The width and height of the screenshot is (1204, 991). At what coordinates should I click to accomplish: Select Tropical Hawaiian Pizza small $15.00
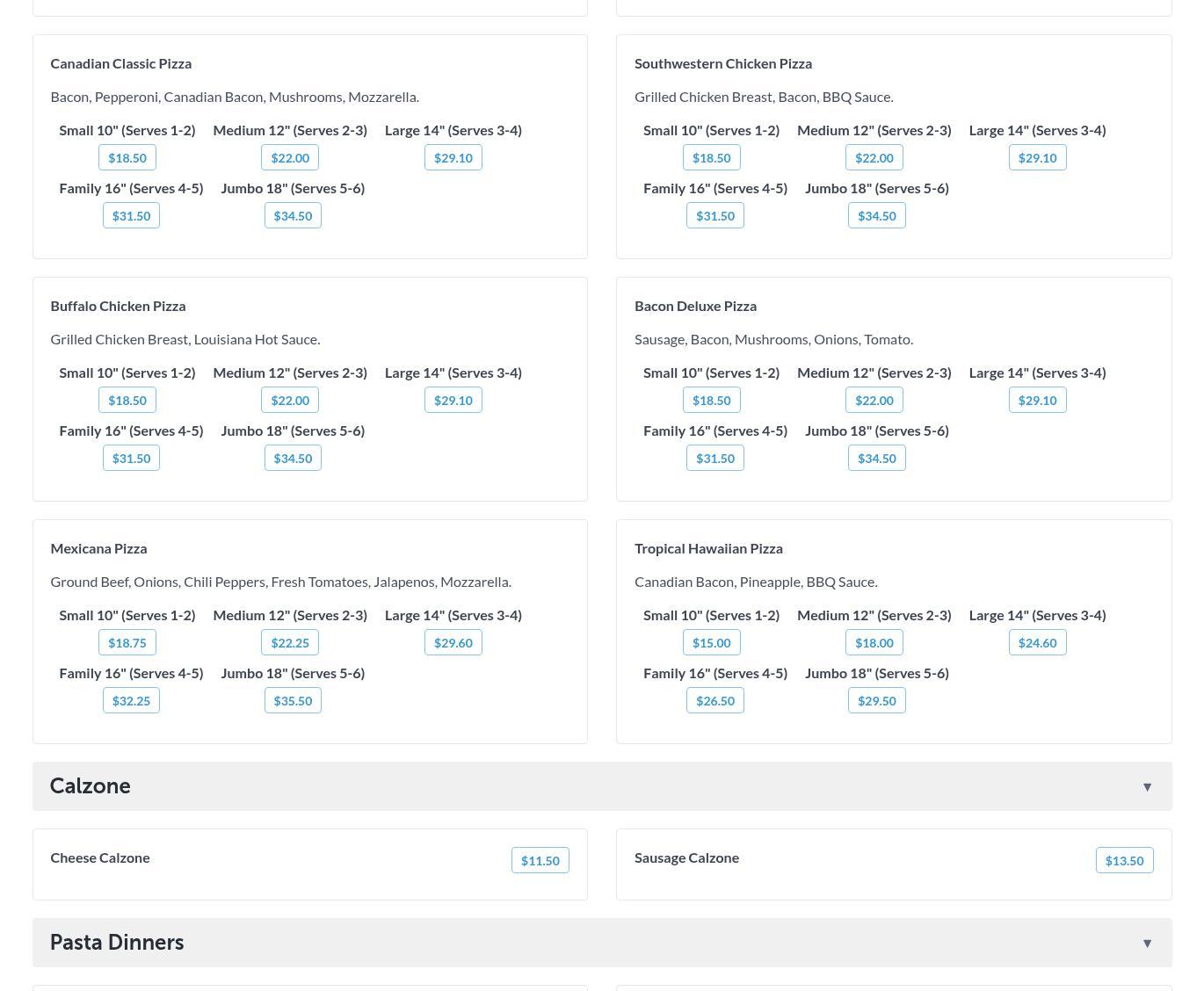tap(711, 643)
